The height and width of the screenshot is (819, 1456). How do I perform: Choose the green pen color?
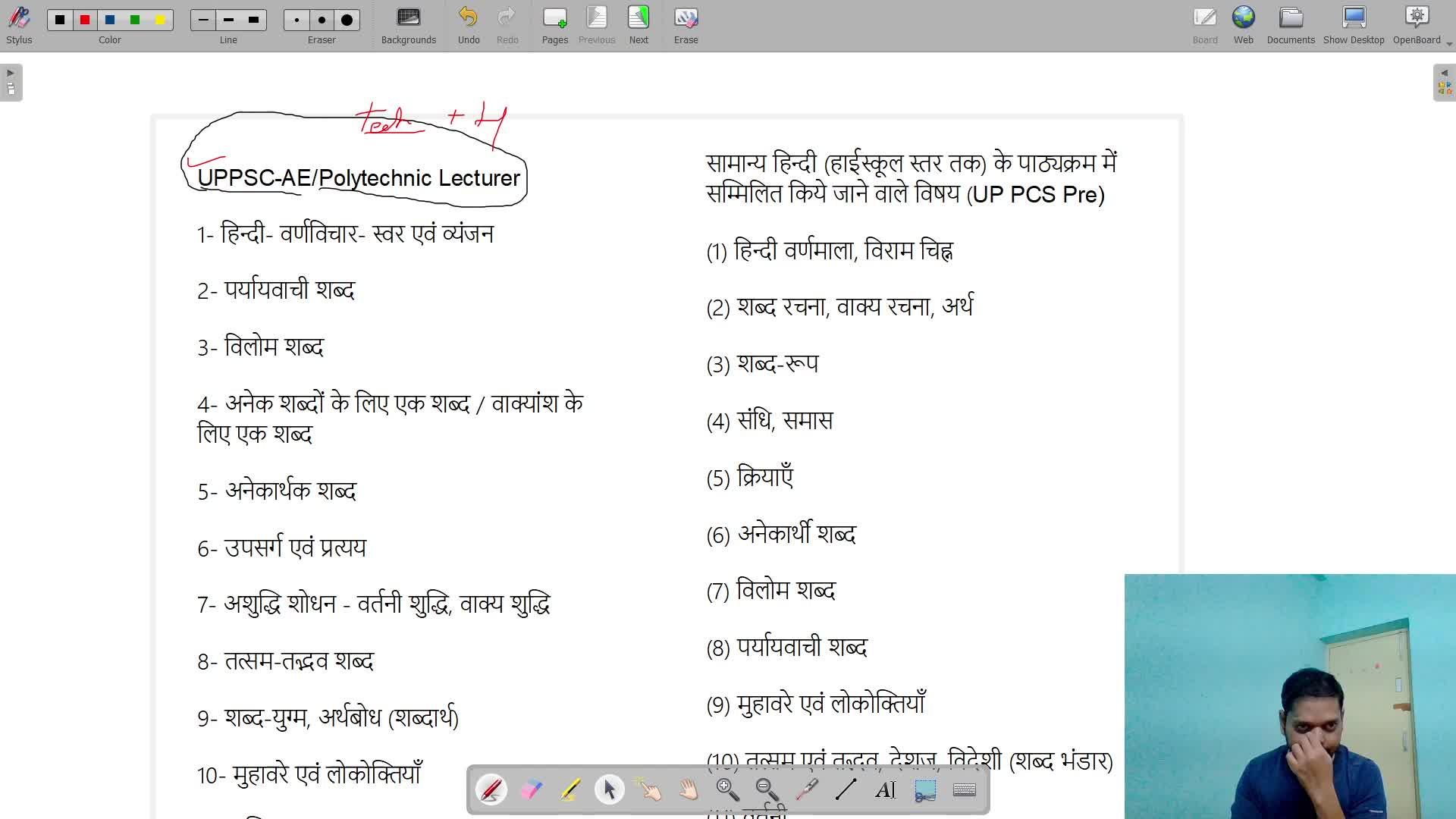(x=135, y=20)
